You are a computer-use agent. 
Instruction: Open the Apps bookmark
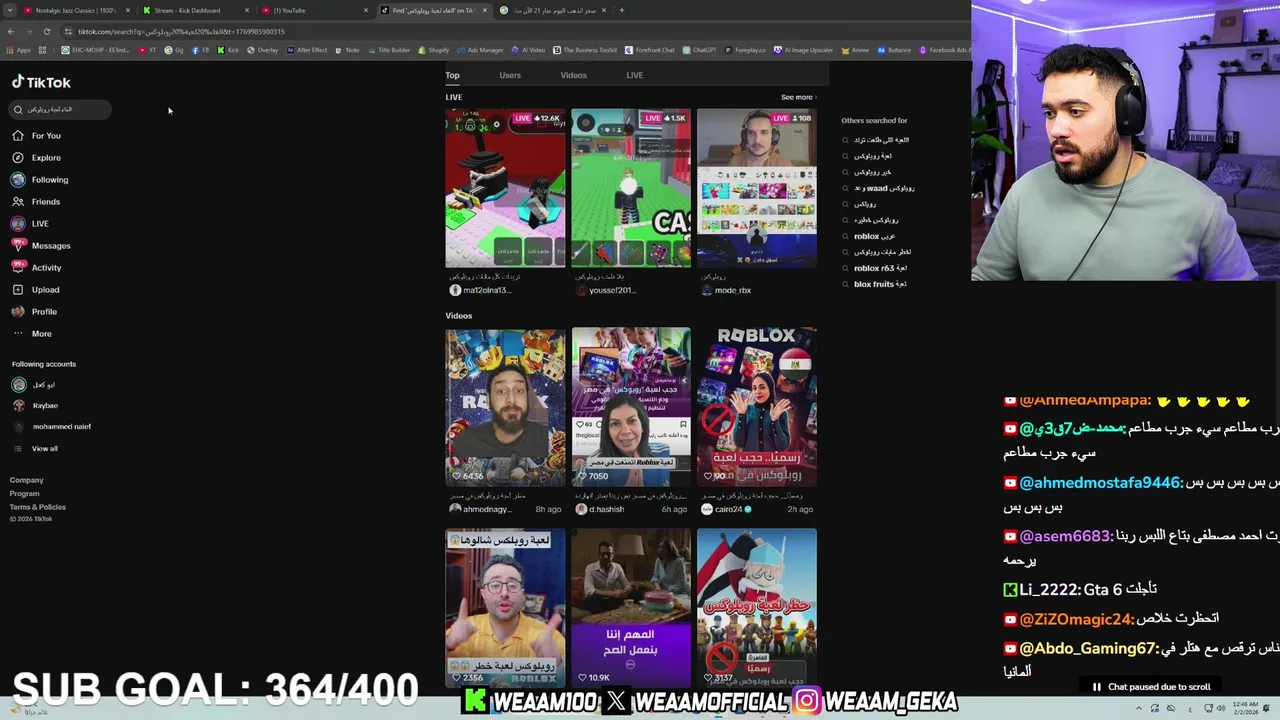point(18,50)
